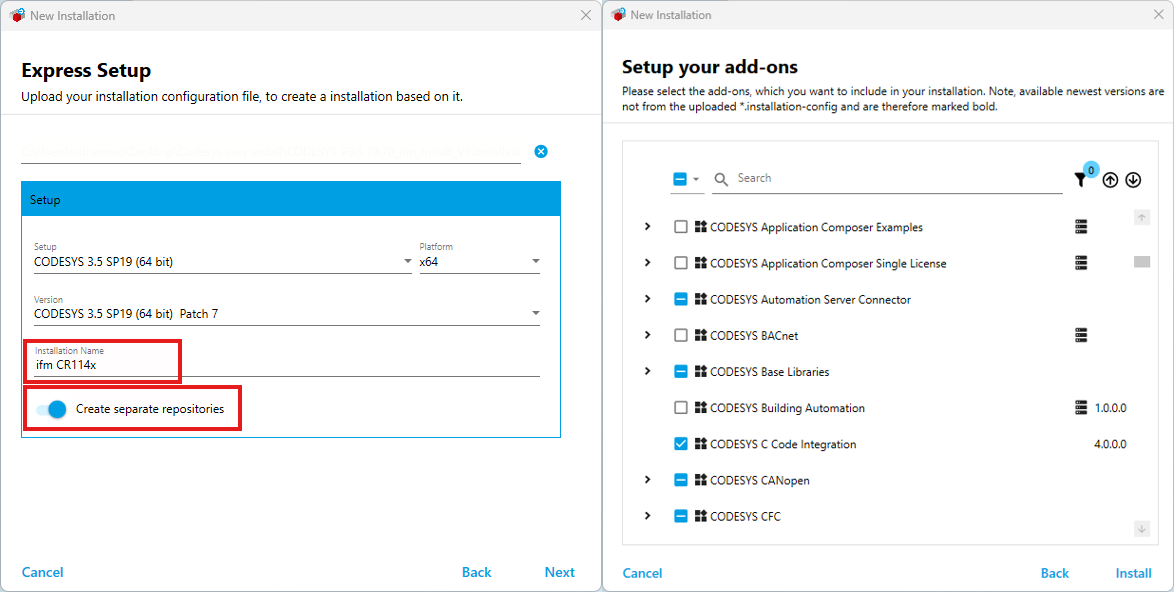Select CODESYS Building Automation row text
The width and height of the screenshot is (1174, 592).
pyautogui.click(x=788, y=408)
